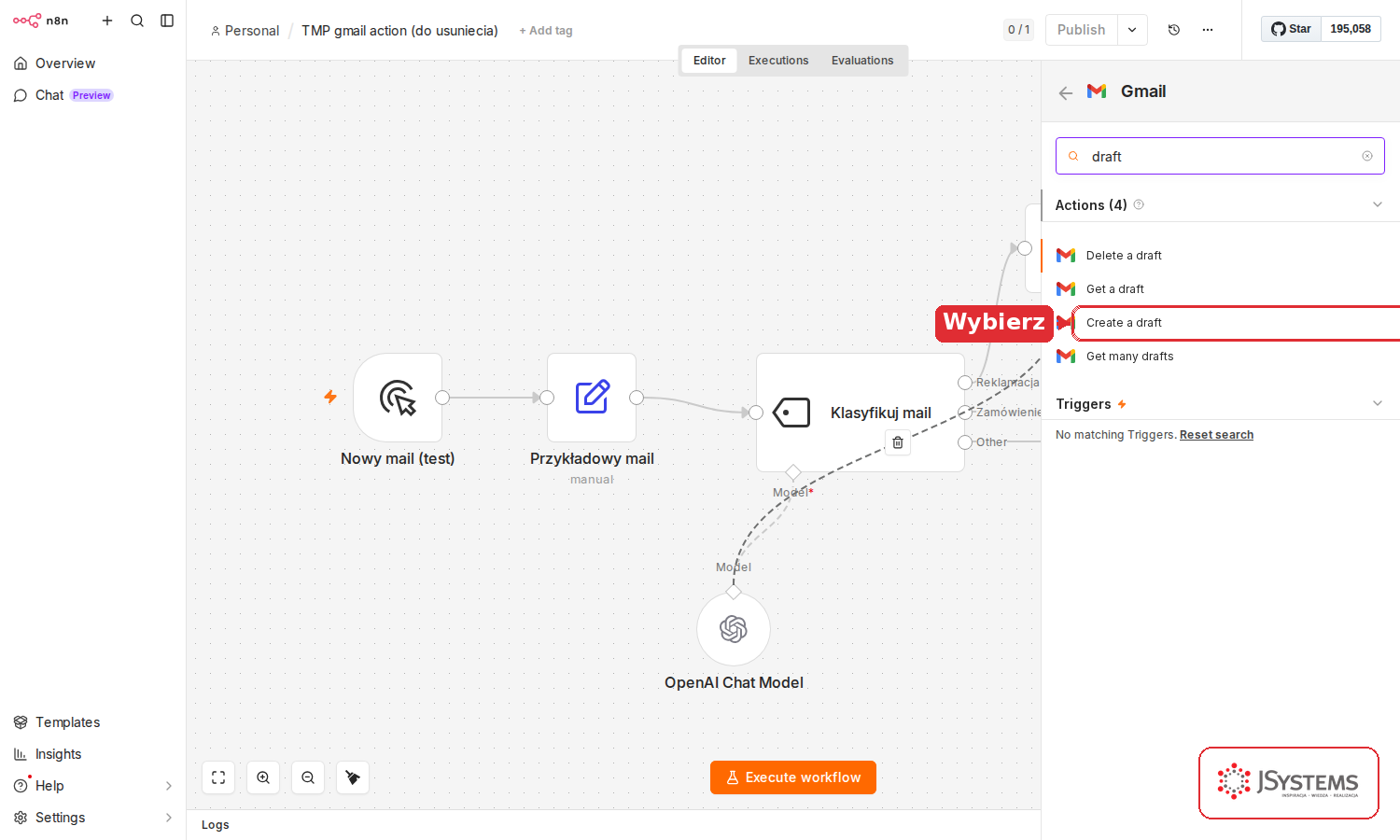Select the Przykładowy mail edit node
This screenshot has height=840, width=1400.
point(592,398)
